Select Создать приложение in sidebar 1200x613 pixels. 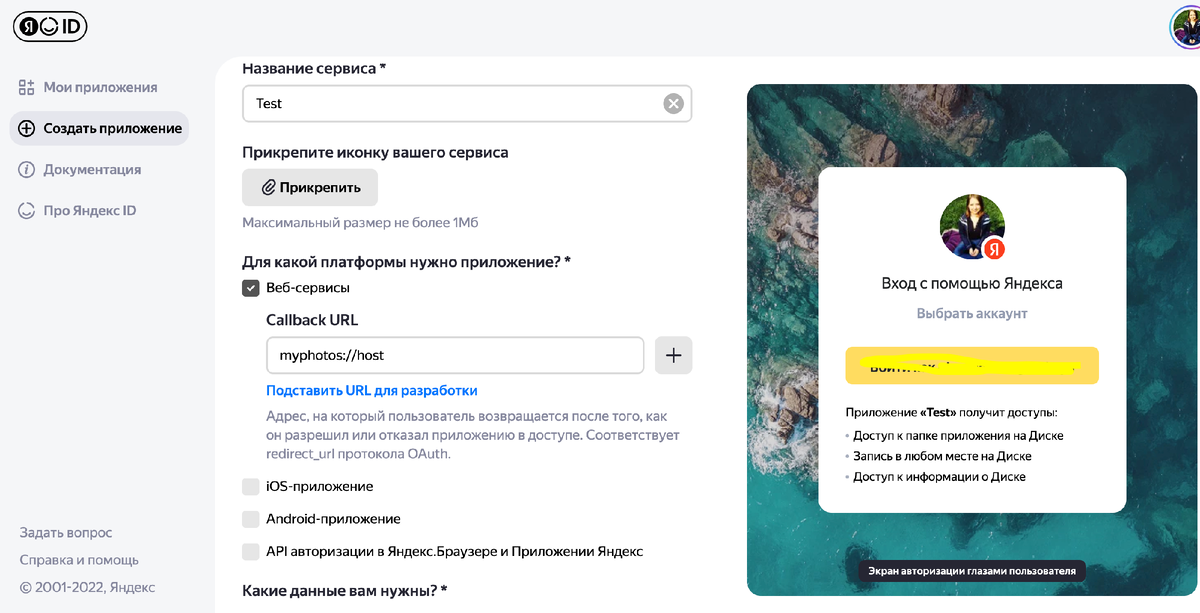(100, 128)
